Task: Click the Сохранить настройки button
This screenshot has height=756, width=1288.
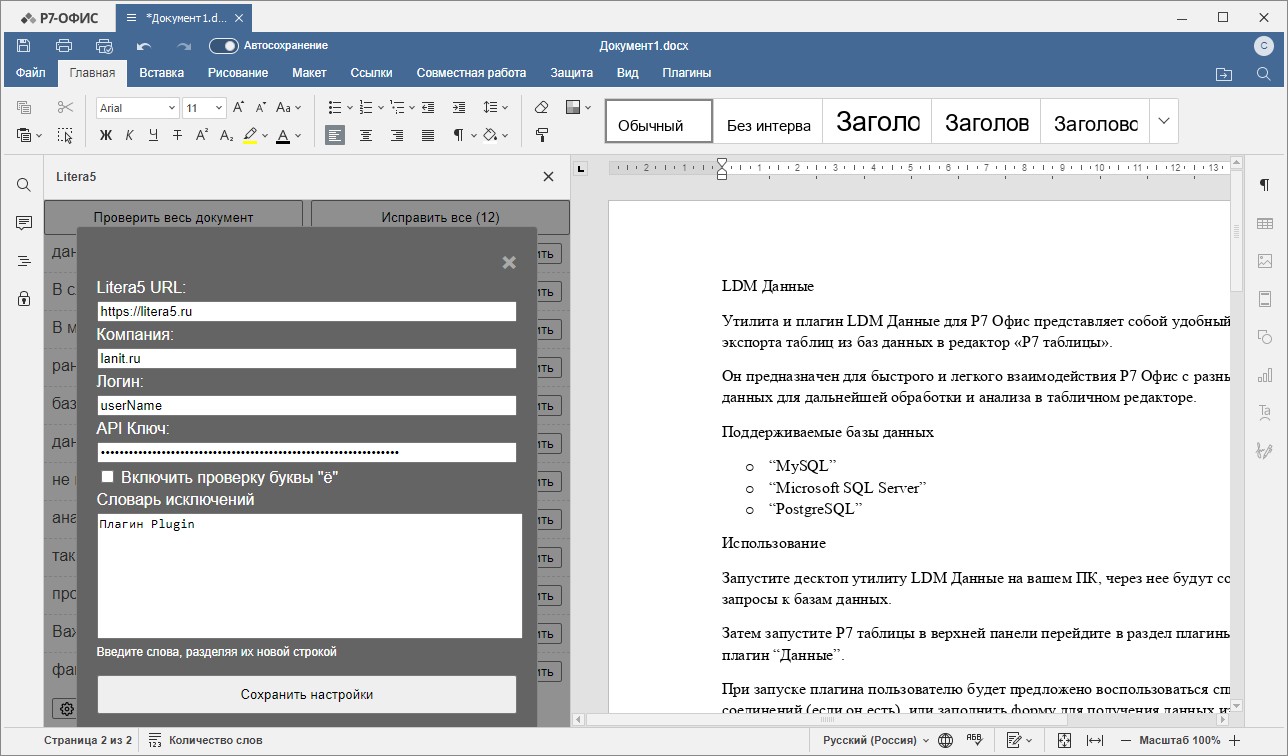Action: tap(306, 694)
